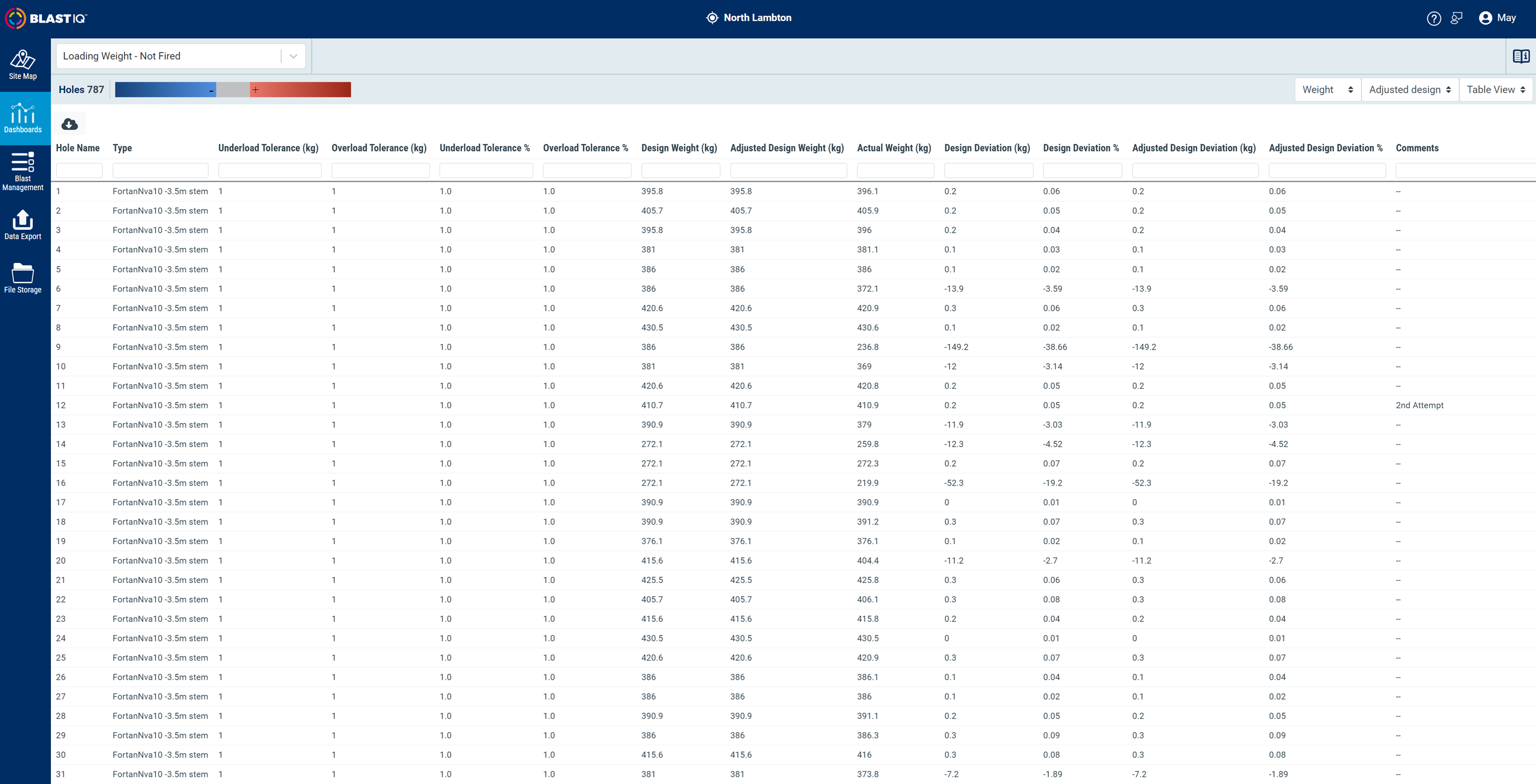Focus the Design Weight filter field
Viewport: 1536px width, 784px height.
pos(681,170)
